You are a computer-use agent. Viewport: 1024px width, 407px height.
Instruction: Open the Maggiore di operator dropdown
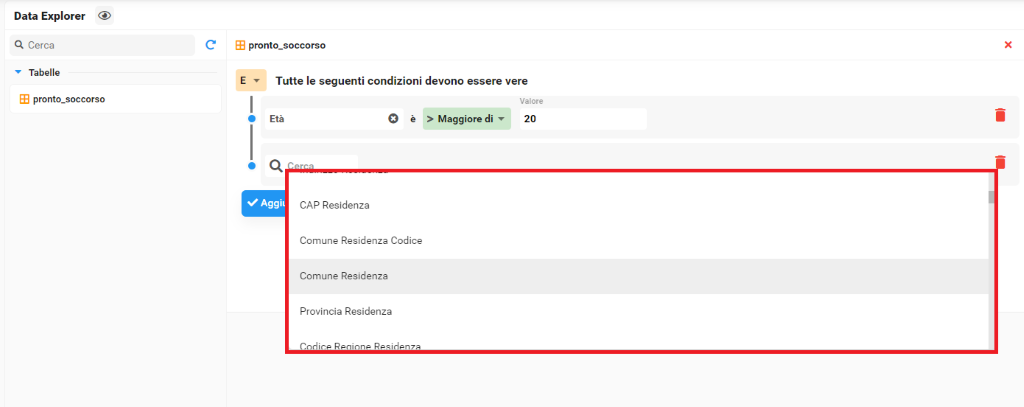466,119
